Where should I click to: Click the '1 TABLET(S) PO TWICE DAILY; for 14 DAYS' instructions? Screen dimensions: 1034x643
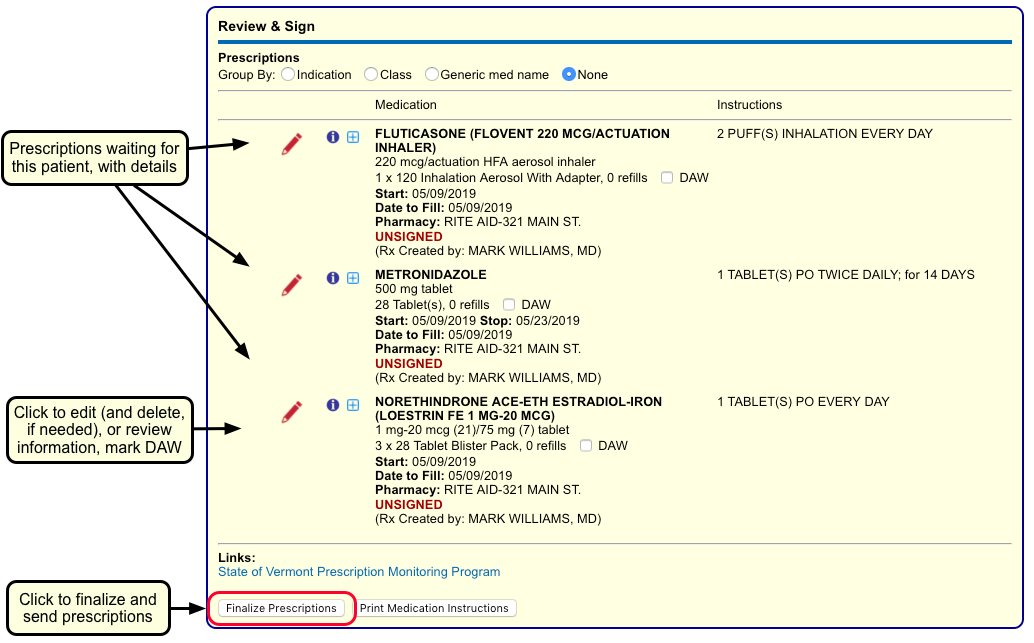click(846, 274)
